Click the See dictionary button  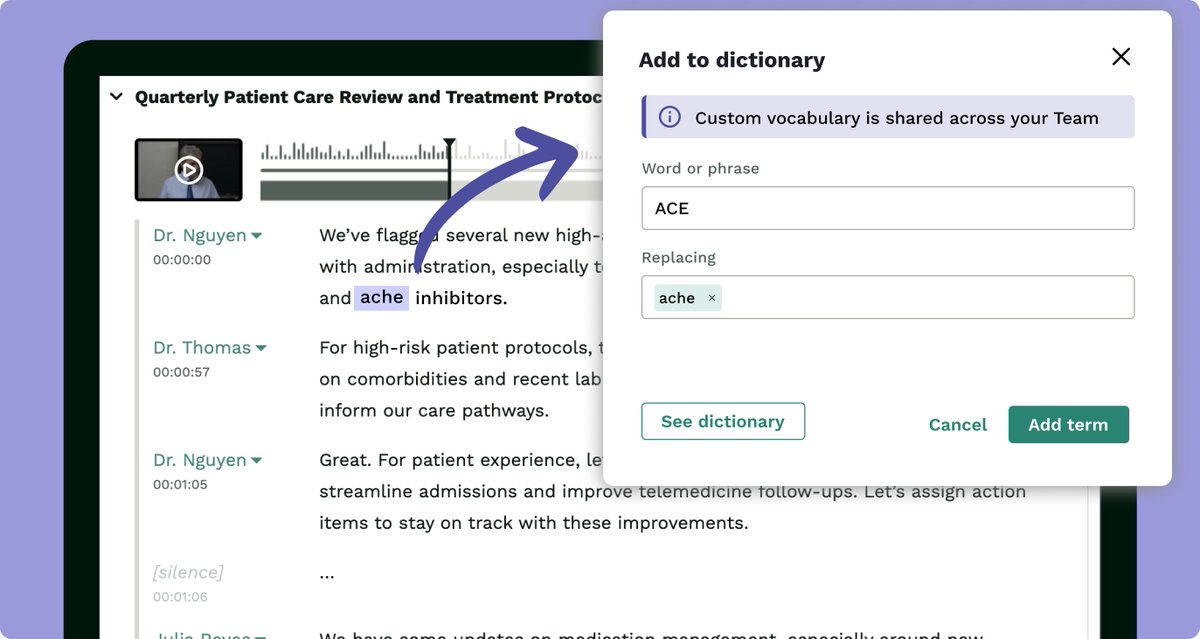pos(723,422)
